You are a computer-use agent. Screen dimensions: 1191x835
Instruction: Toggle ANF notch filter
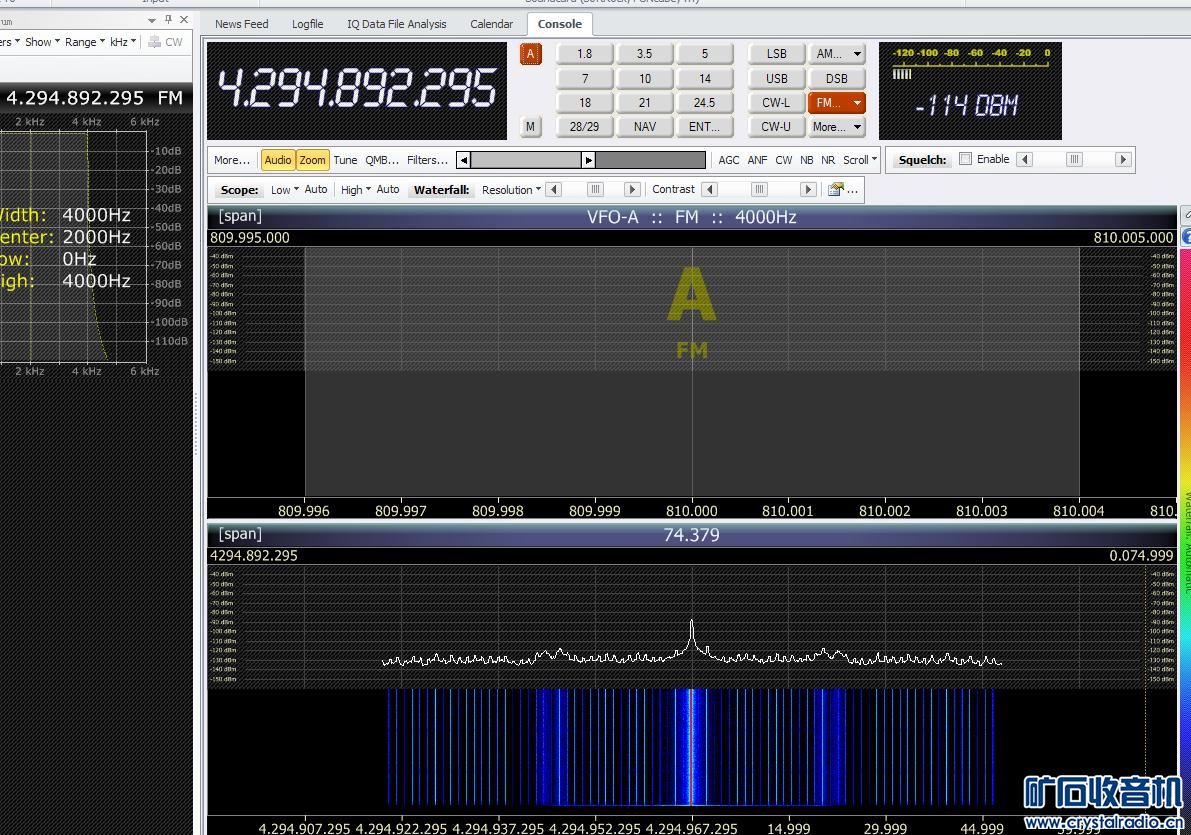(x=757, y=160)
